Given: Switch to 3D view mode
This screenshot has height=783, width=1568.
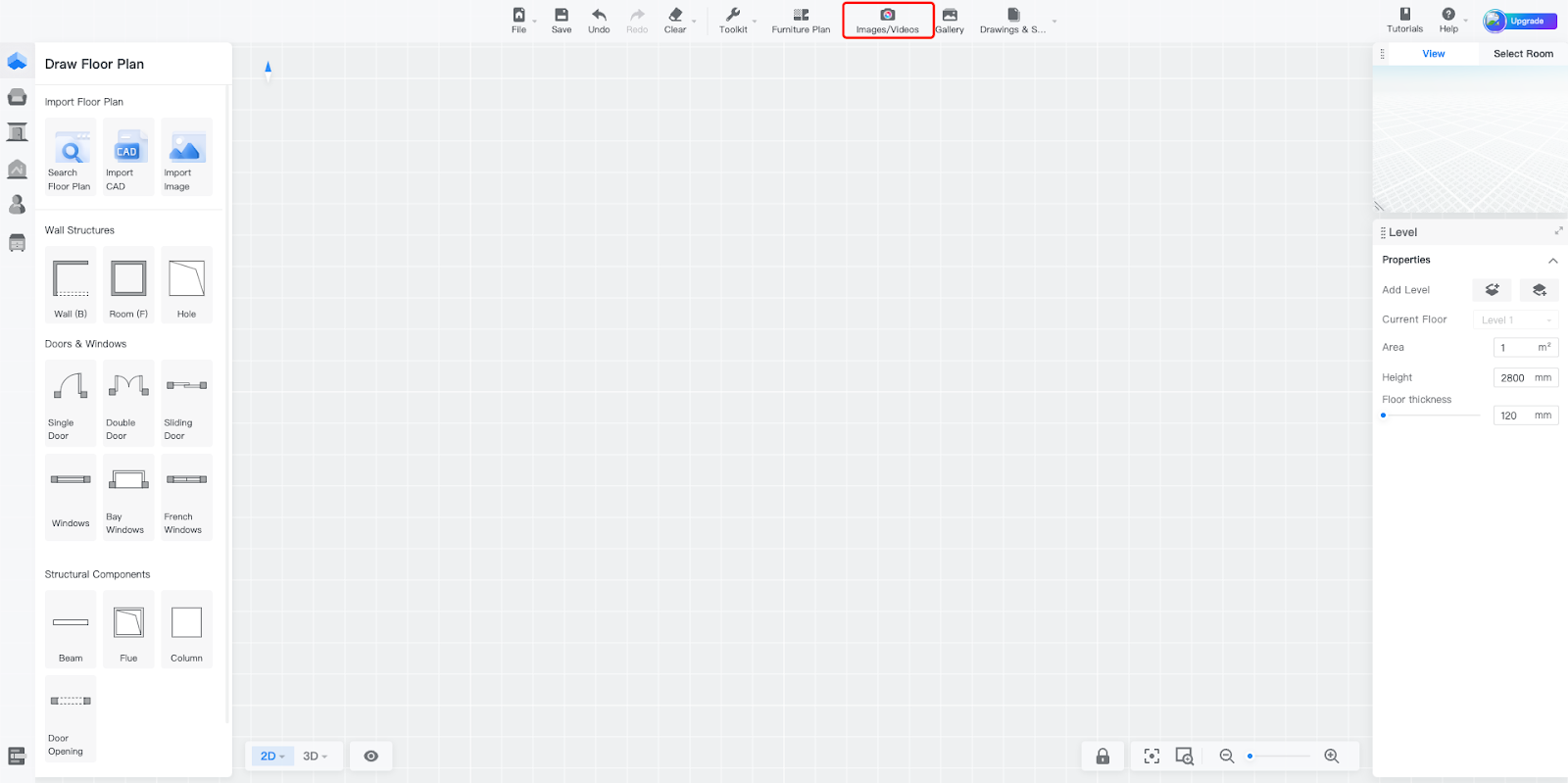Looking at the screenshot, I should click(x=315, y=756).
